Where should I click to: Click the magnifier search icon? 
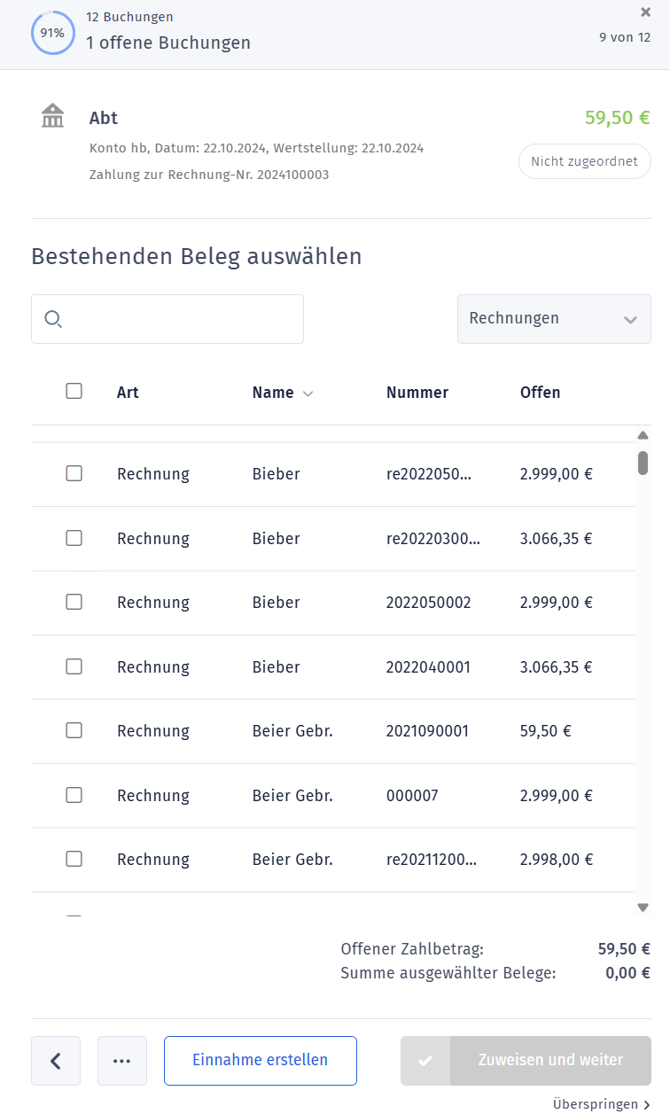[53, 319]
